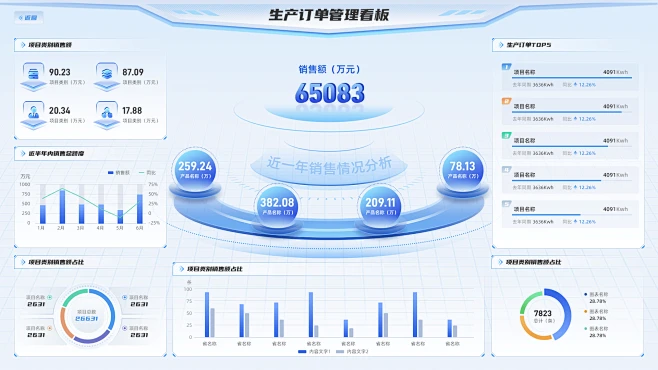This screenshot has width=658, height=370.
Task: Click the orange segment of the 26631 donut chart
Action: [65, 323]
